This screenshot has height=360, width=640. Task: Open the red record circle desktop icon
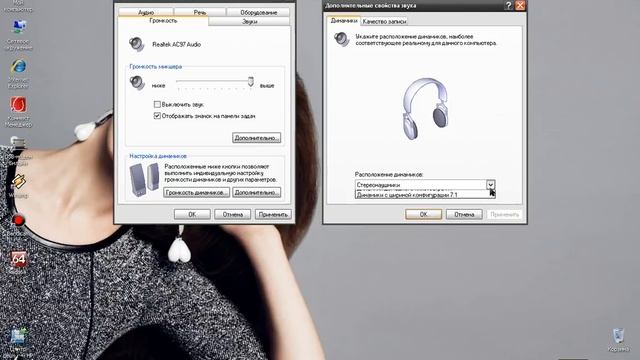point(18,221)
